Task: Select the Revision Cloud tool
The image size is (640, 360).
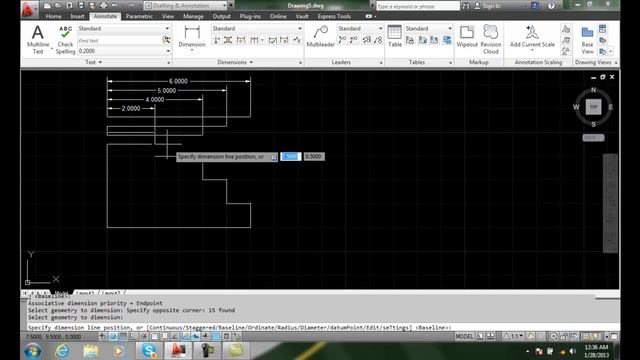Action: [x=491, y=39]
